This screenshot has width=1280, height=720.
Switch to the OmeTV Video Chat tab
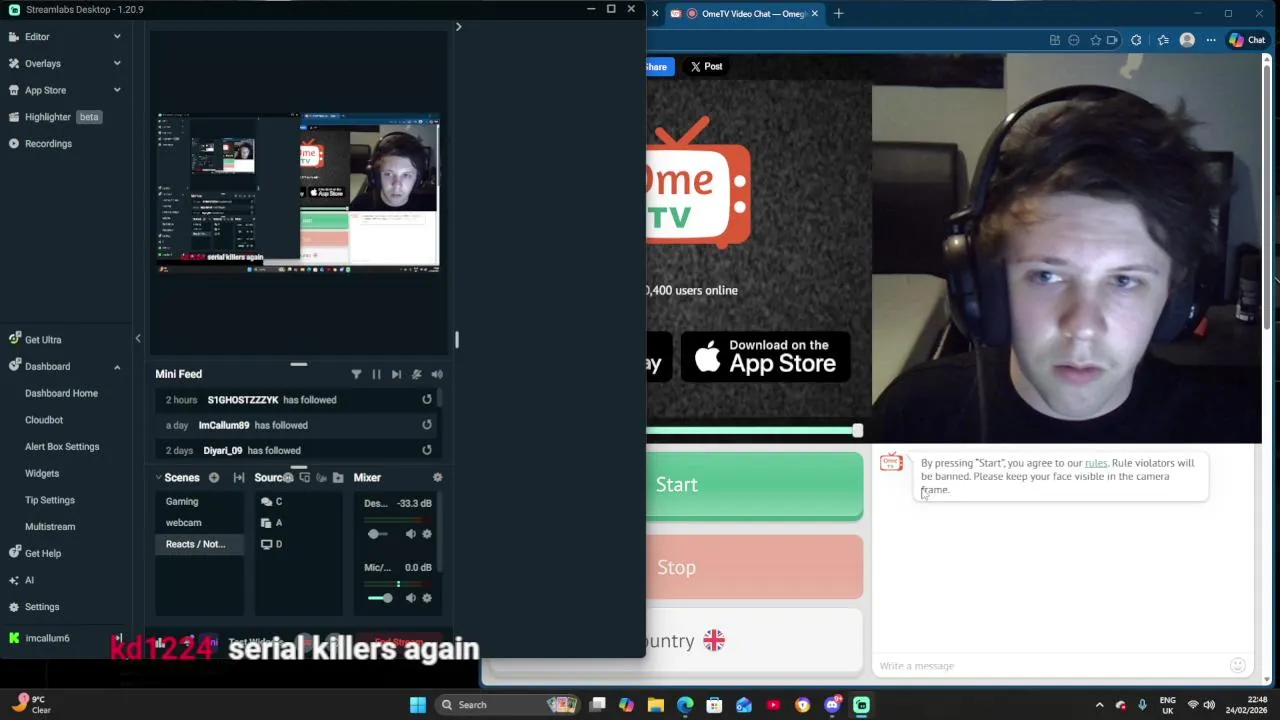click(745, 14)
